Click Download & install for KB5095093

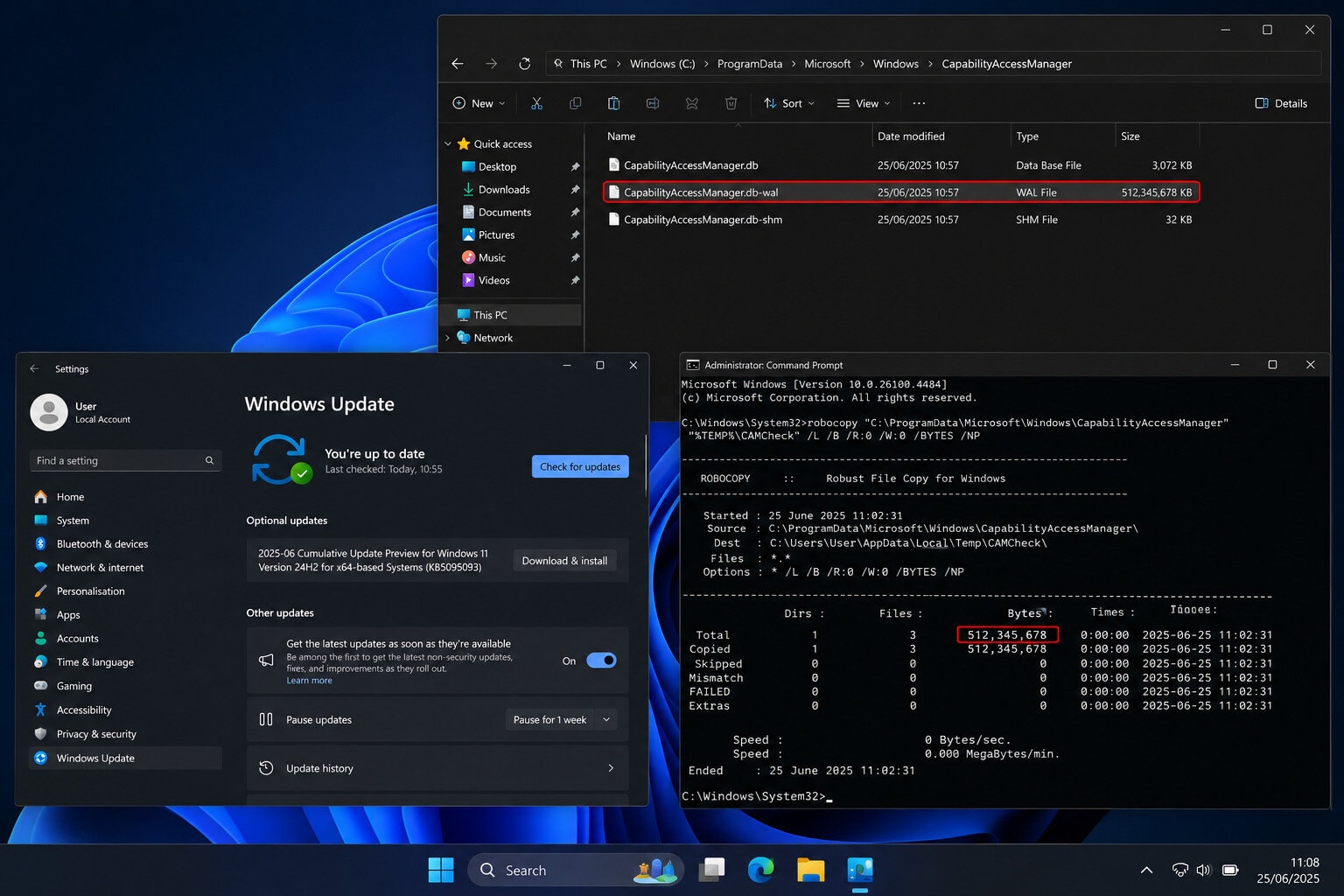[x=564, y=561]
